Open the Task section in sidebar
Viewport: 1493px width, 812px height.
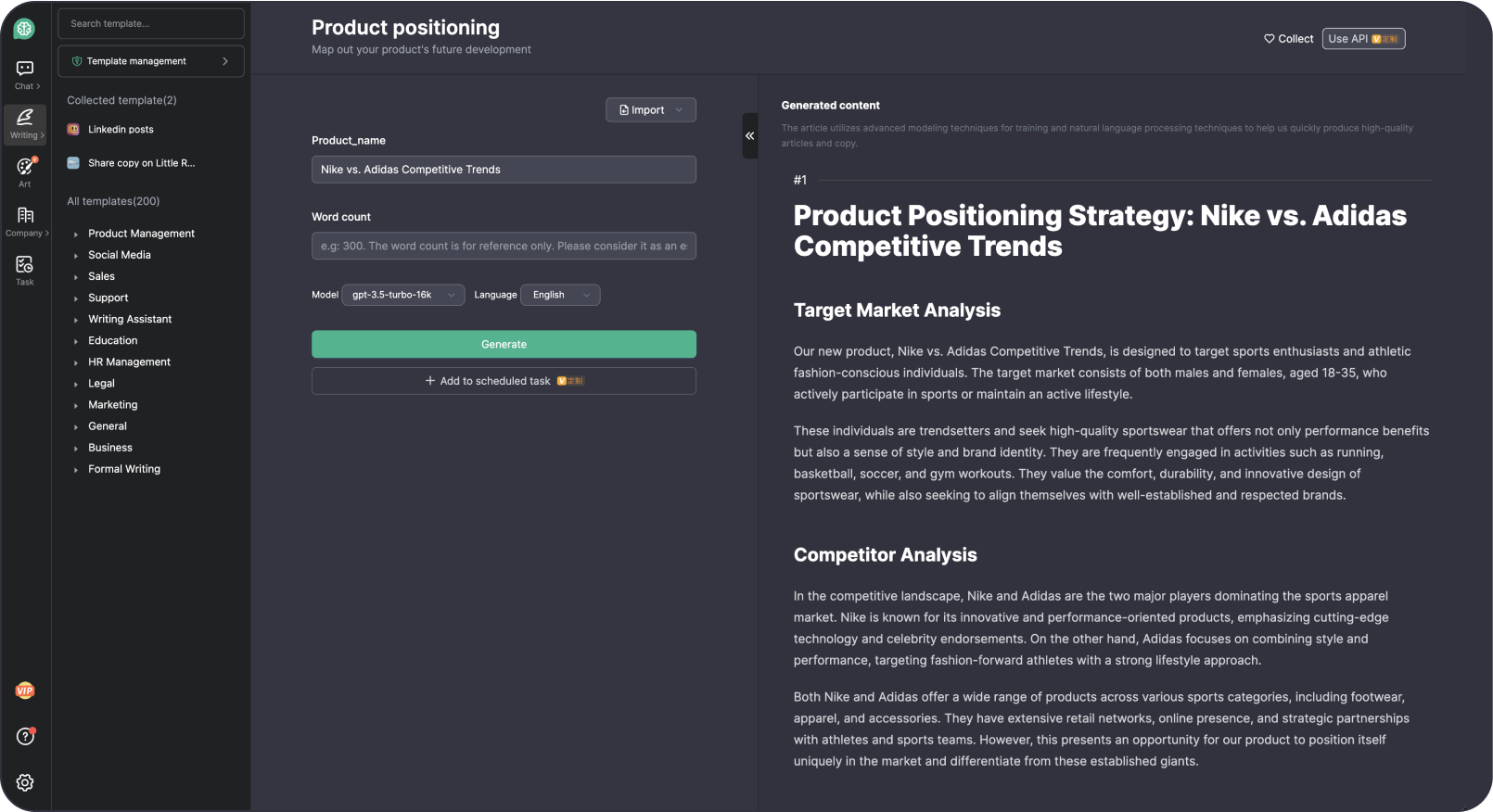click(25, 271)
